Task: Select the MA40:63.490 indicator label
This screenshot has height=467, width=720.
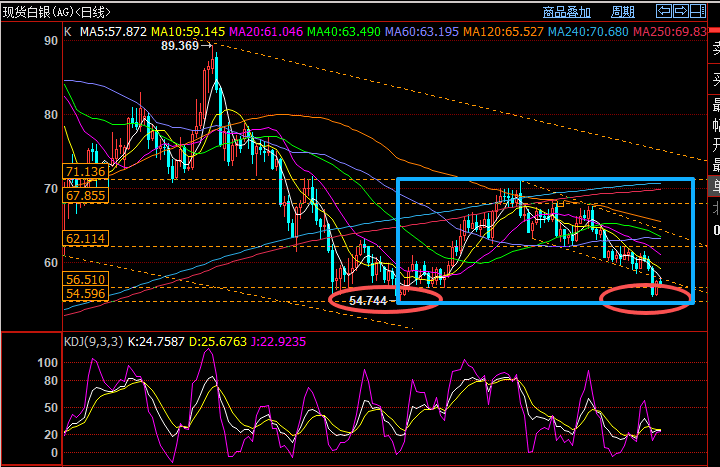Action: tap(343, 32)
